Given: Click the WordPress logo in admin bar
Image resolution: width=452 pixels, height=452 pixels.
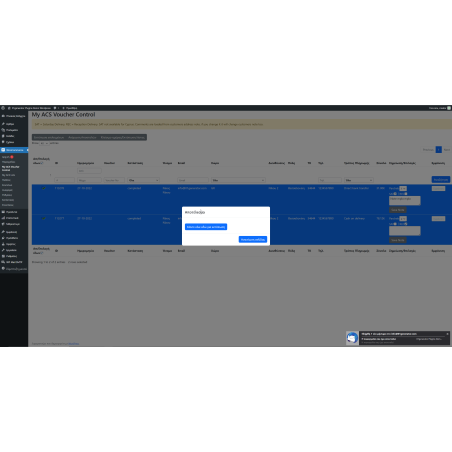Looking at the screenshot, I should pos(3,108).
